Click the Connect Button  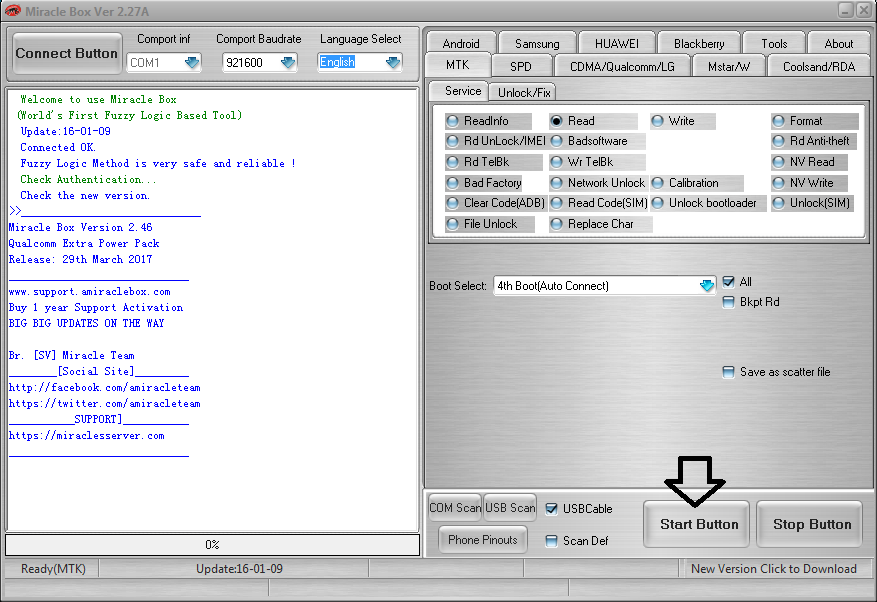(67, 53)
